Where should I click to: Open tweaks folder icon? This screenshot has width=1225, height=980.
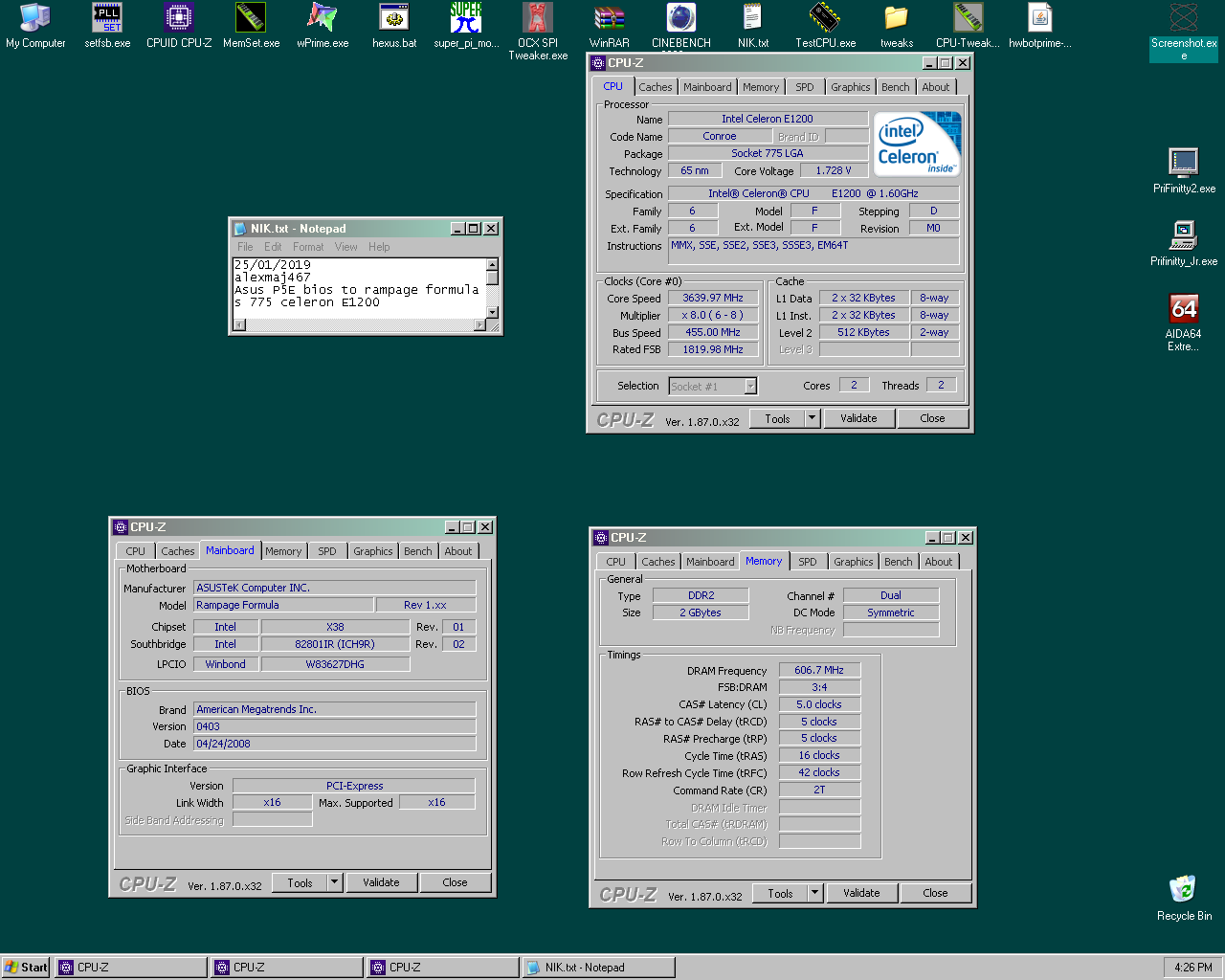pyautogui.click(x=897, y=26)
